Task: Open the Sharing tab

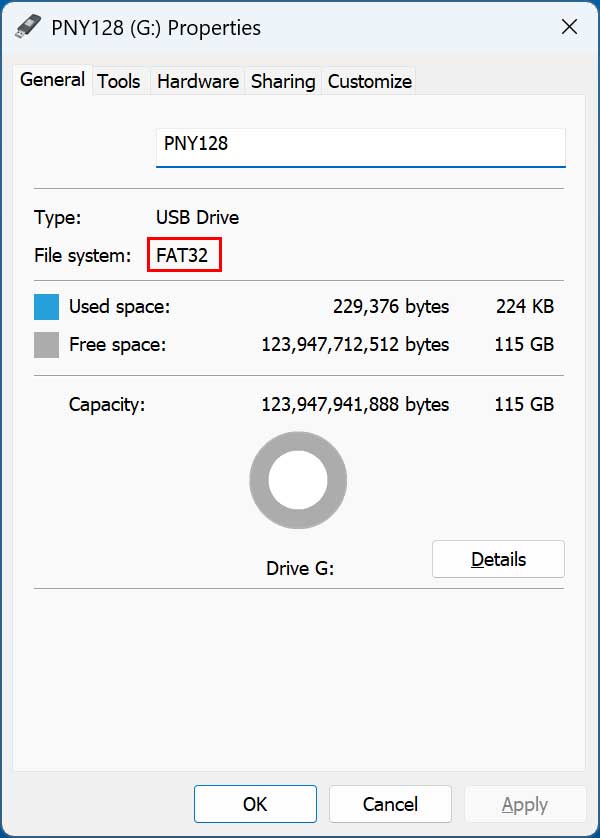Action: [x=283, y=81]
